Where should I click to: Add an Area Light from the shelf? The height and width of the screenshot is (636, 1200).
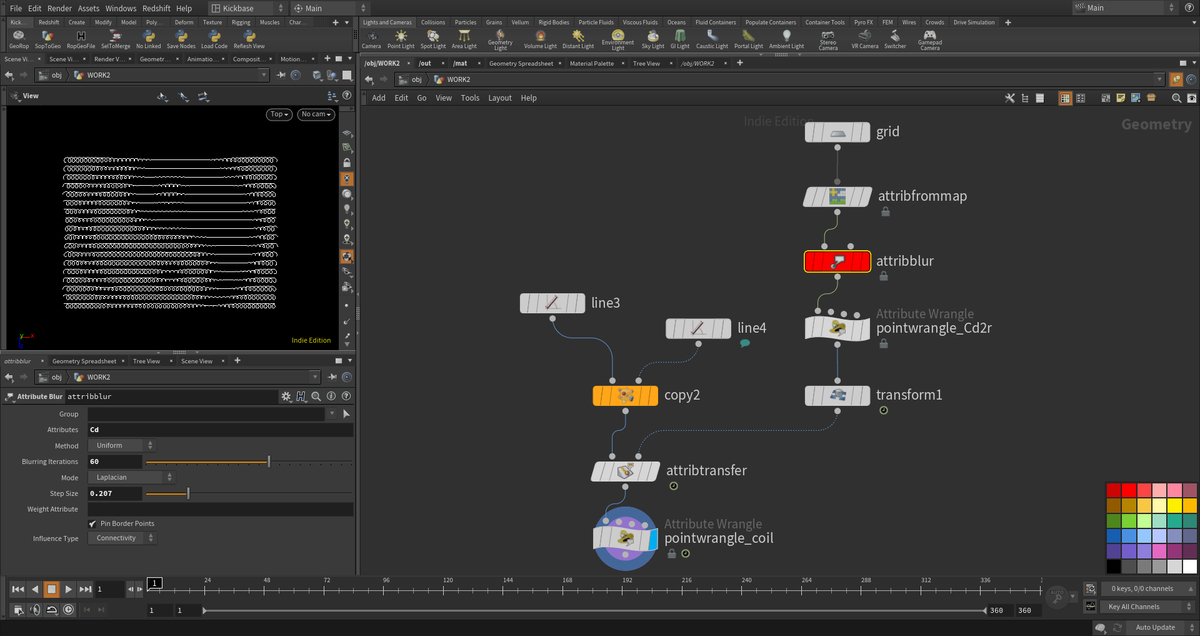pyautogui.click(x=464, y=39)
